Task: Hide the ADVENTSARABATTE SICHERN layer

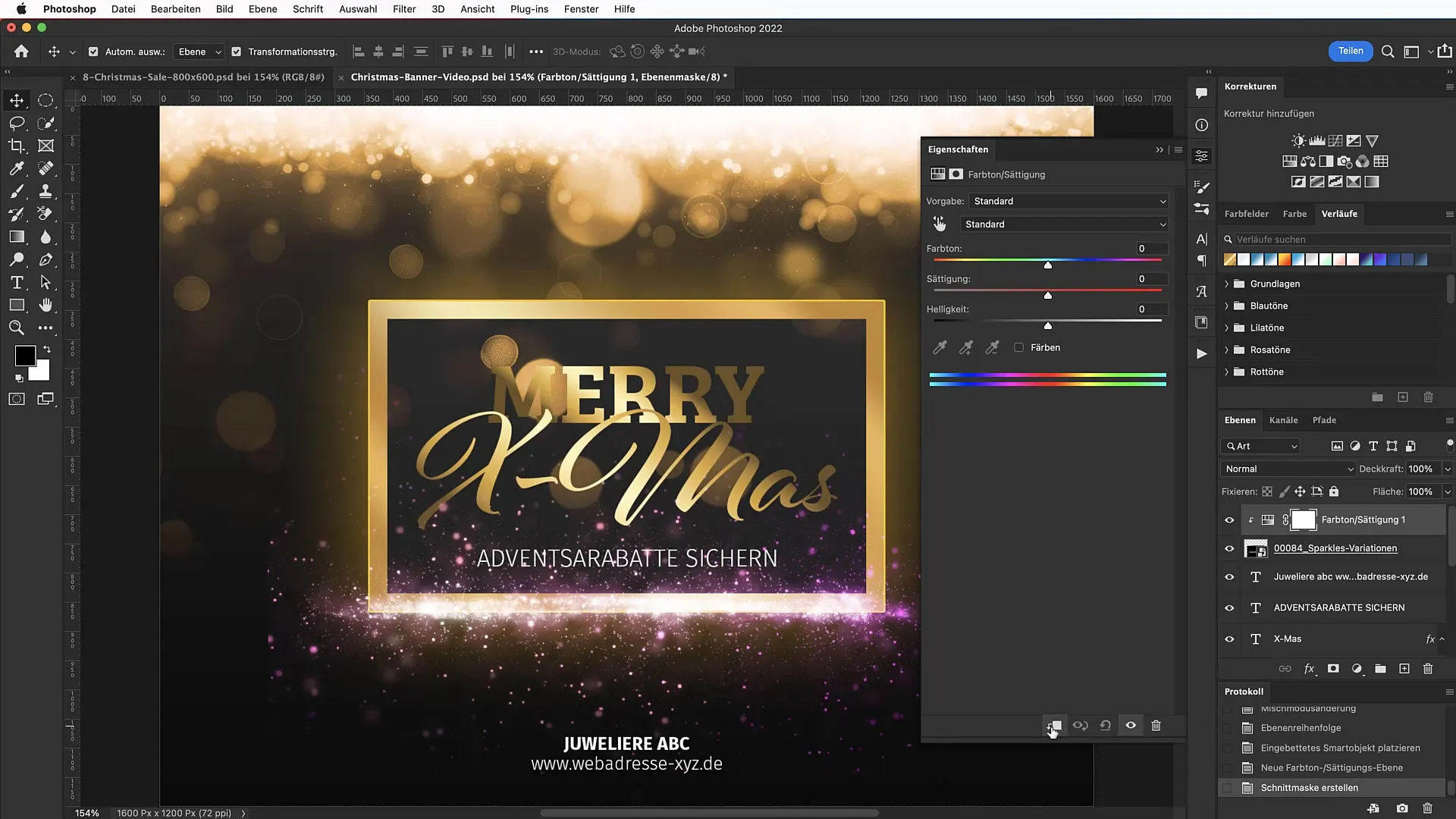Action: point(1229,608)
